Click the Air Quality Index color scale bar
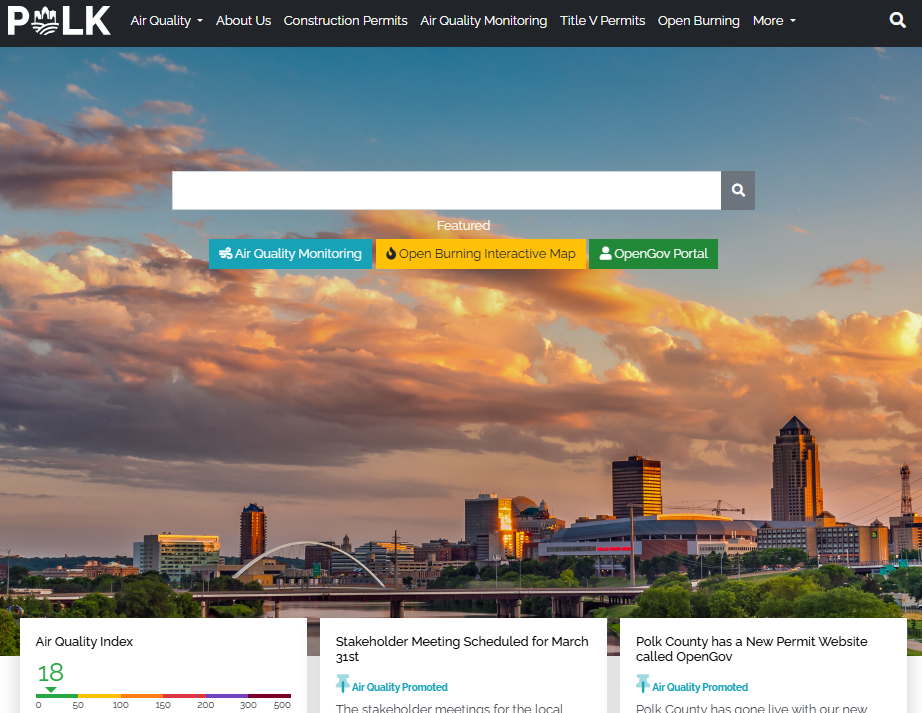 click(163, 695)
